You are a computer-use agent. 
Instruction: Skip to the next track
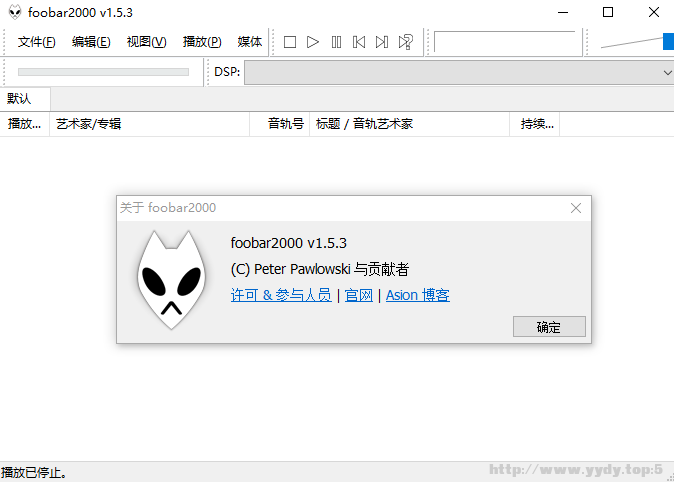click(382, 42)
